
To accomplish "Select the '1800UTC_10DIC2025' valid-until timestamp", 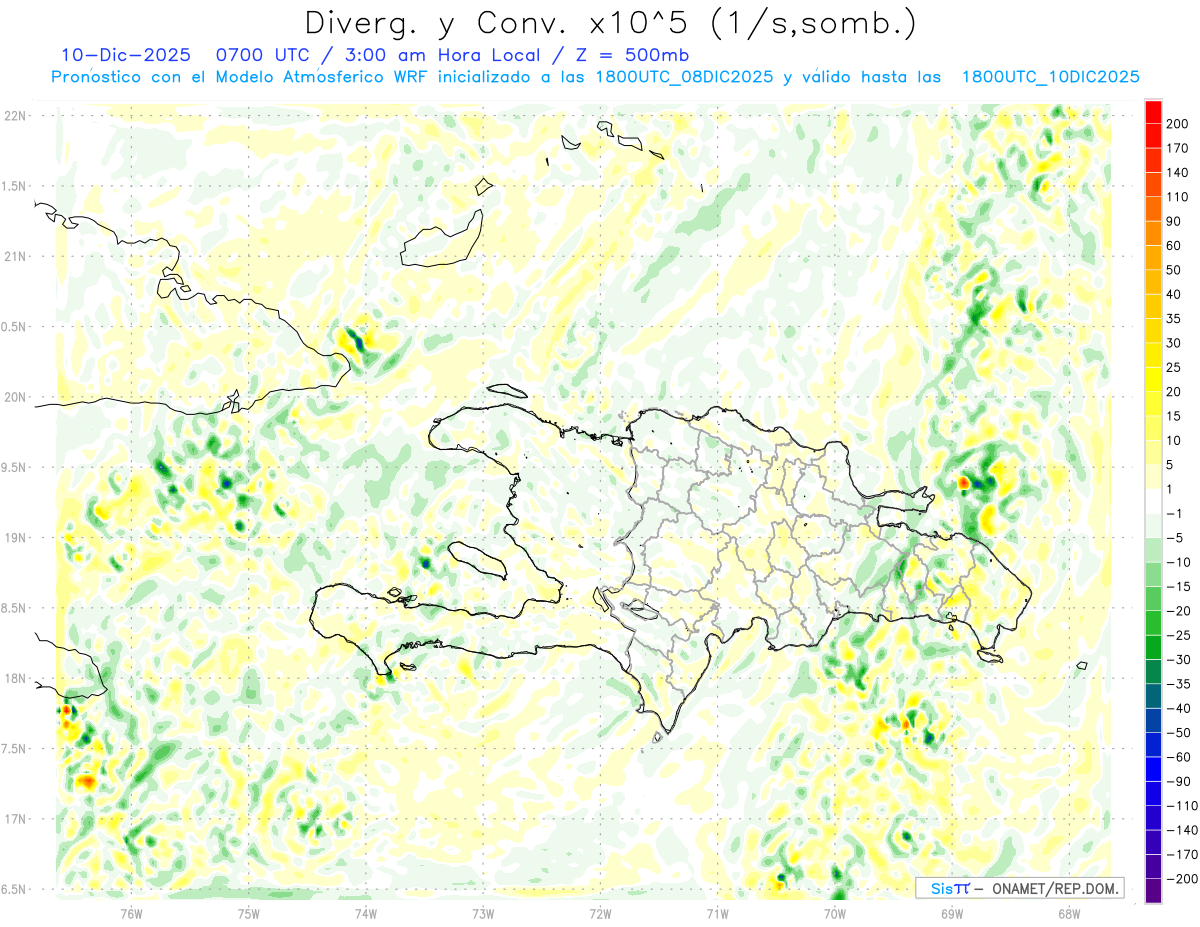I will click(x=1050, y=77).
